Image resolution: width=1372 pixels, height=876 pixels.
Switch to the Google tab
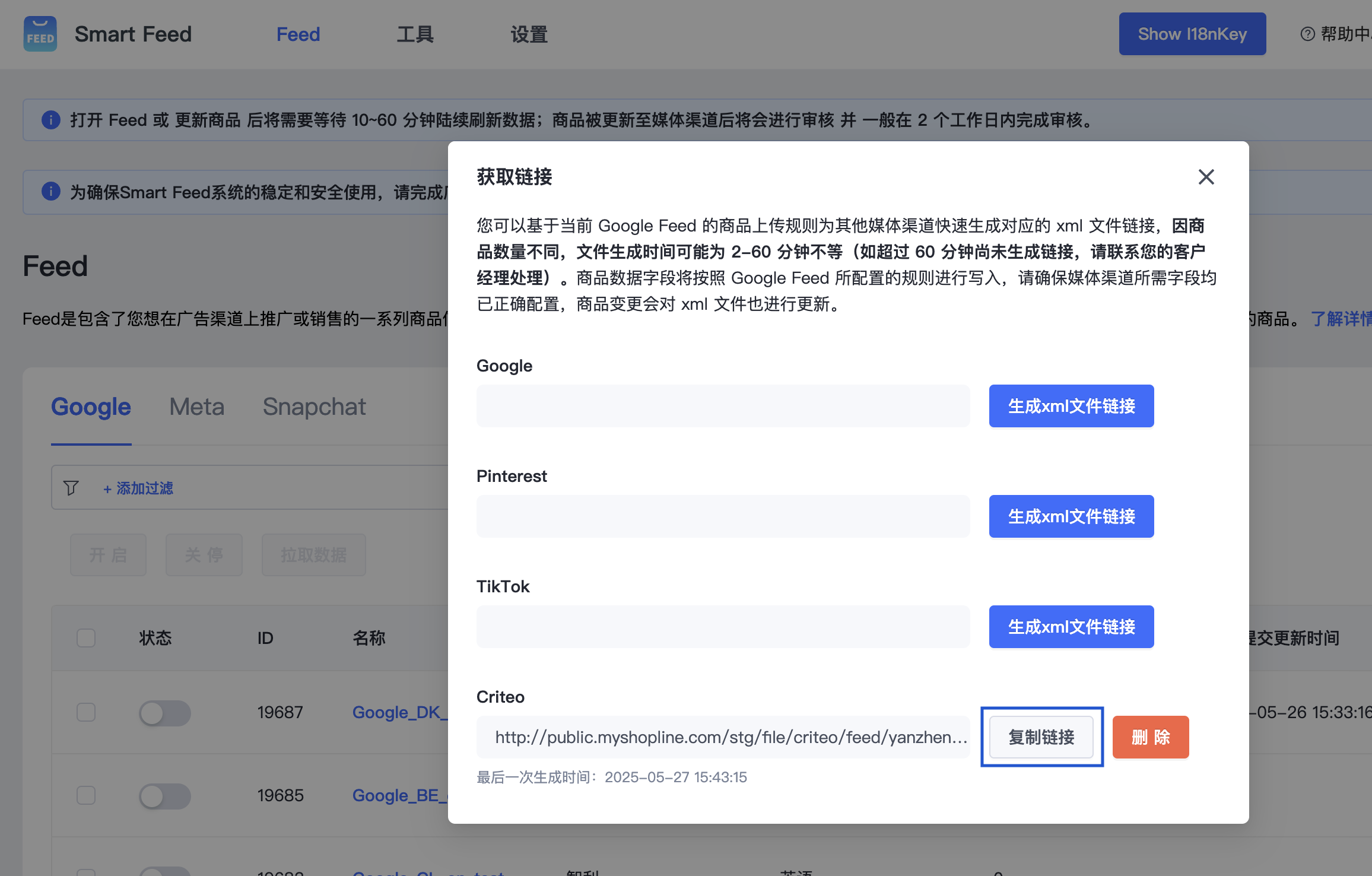click(x=91, y=407)
